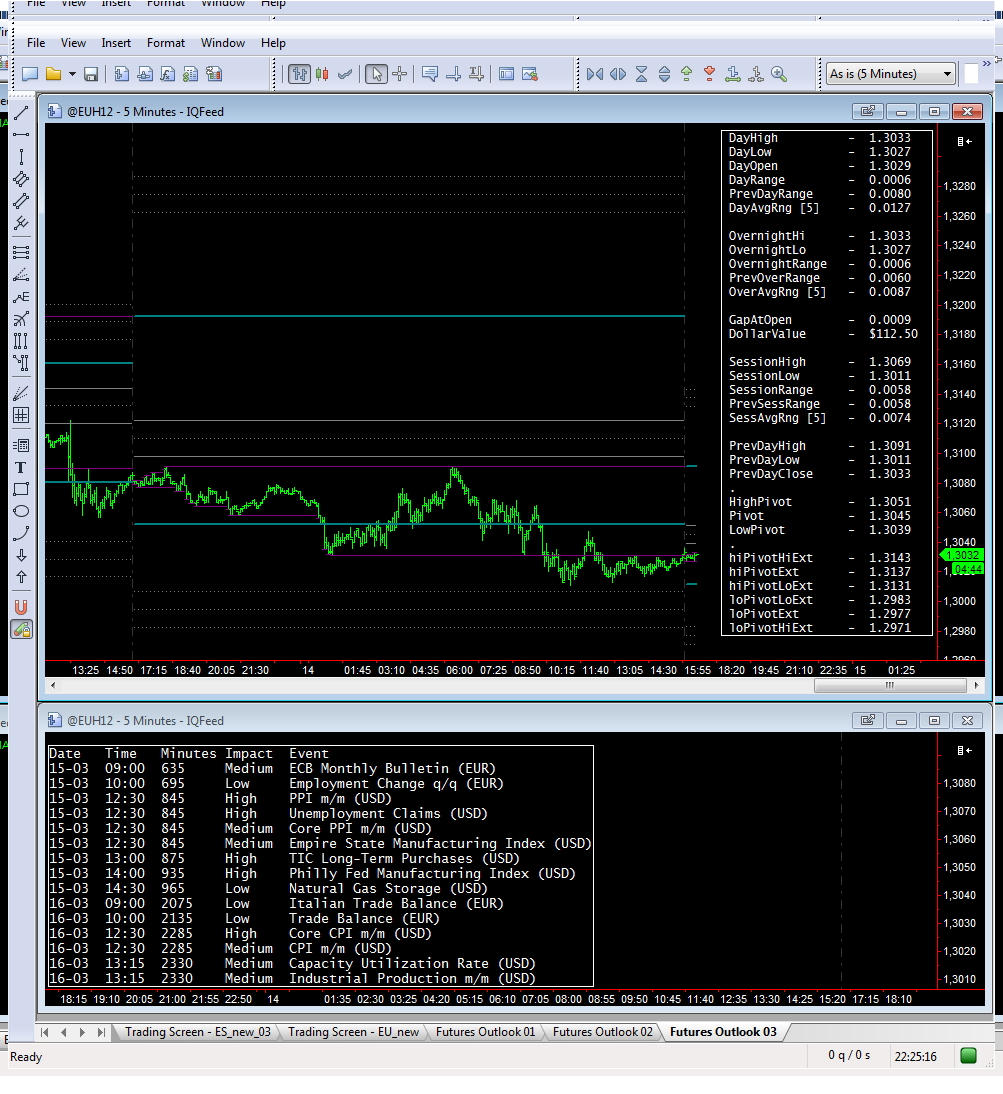Open the As is (5 Minutes) interval dropdown
This screenshot has width=1003, height=1094.
pos(891,74)
